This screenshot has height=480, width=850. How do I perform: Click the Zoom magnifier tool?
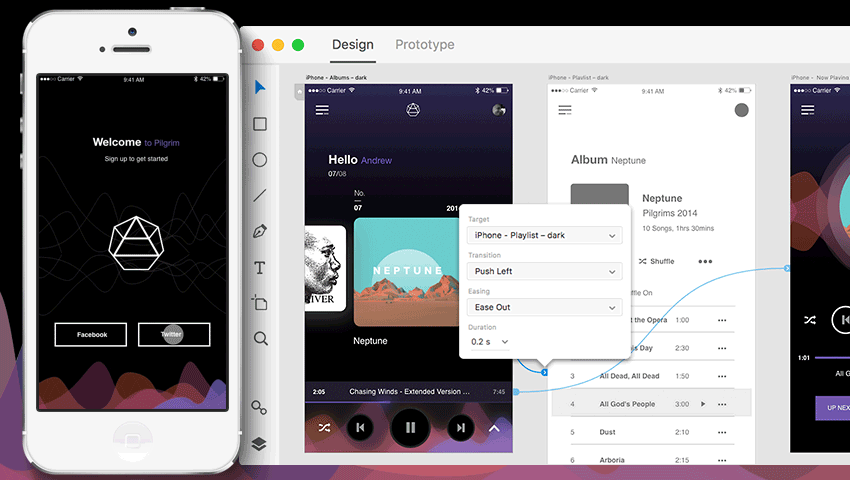pyautogui.click(x=260, y=339)
